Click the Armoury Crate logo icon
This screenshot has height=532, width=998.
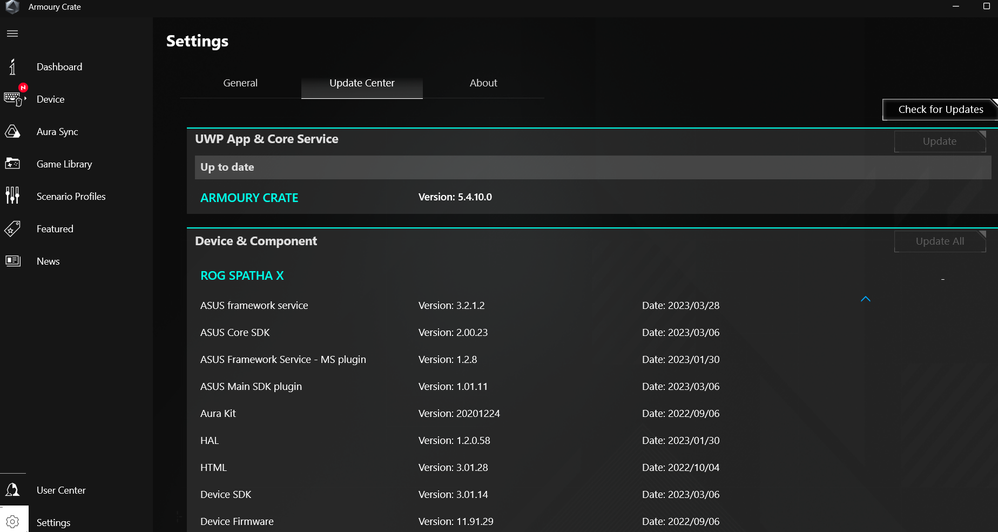point(12,7)
